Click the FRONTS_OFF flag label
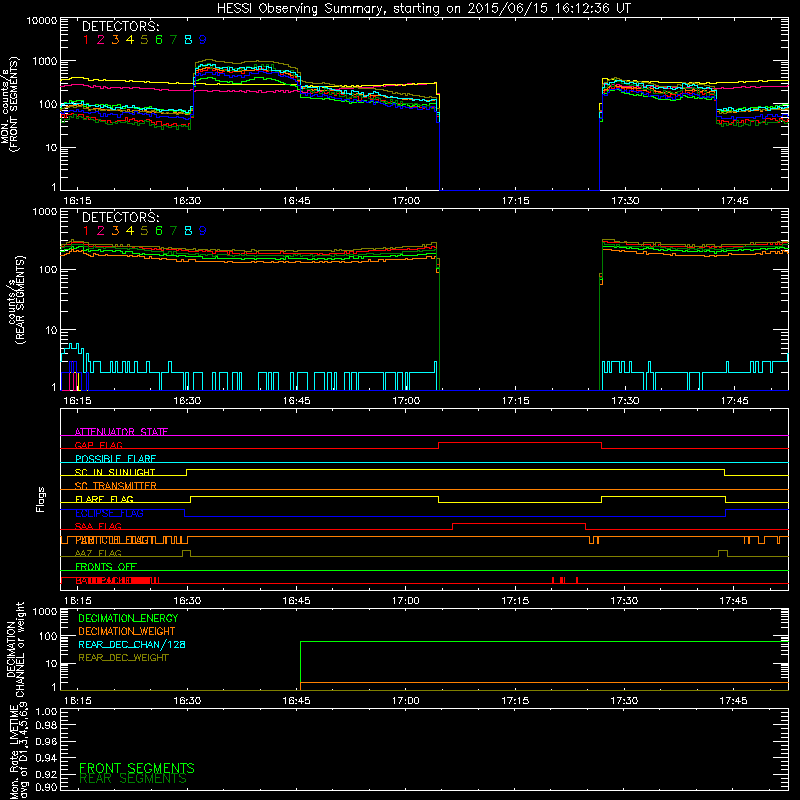The width and height of the screenshot is (800, 800). coord(106,566)
